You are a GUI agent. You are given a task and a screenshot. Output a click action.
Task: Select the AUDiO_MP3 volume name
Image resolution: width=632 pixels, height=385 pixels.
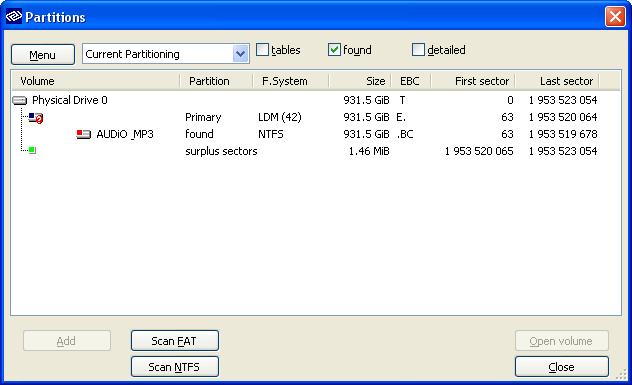[x=125, y=134]
